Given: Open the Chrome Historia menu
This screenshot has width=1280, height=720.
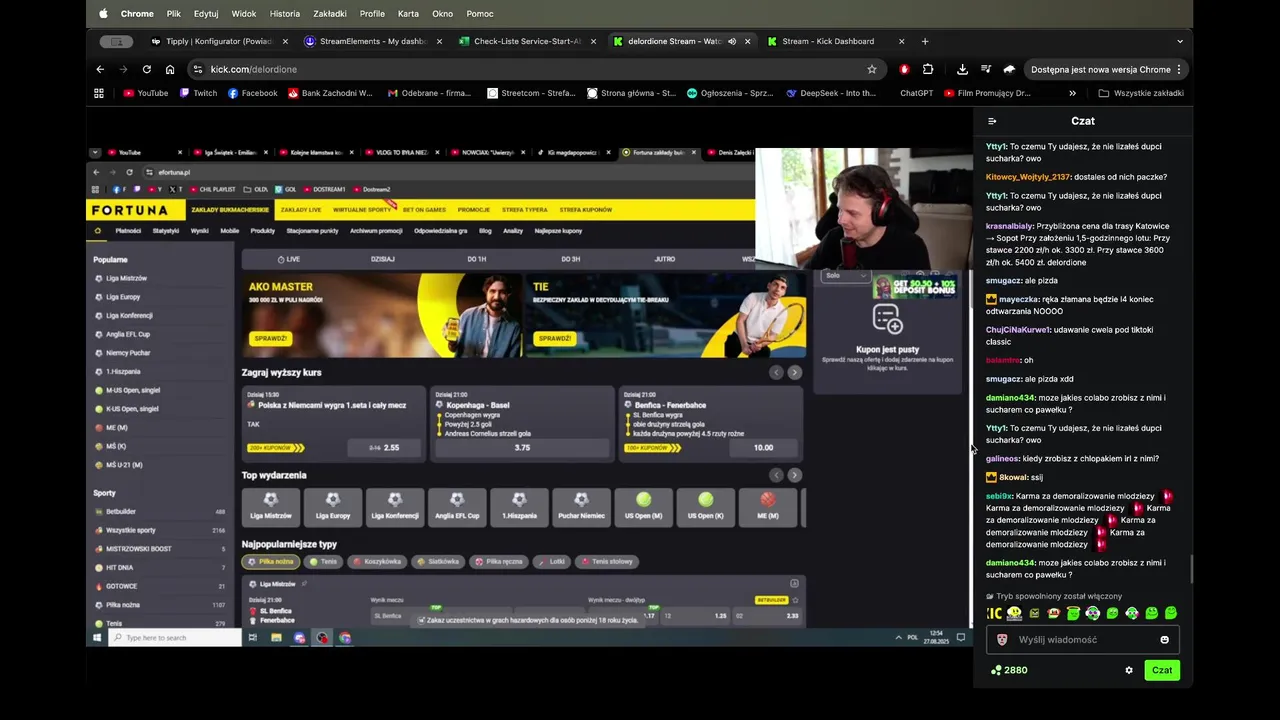Looking at the screenshot, I should tap(284, 14).
